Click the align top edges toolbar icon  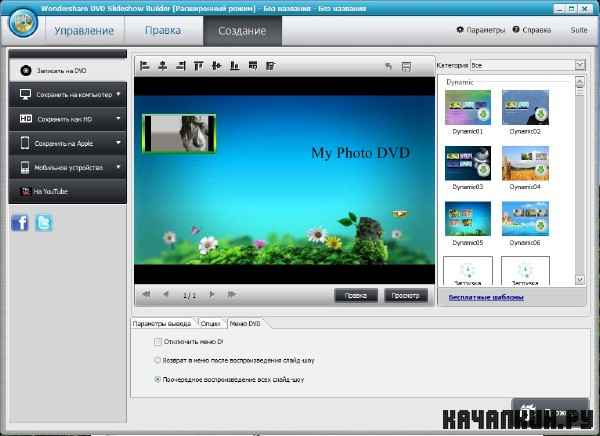click(x=199, y=66)
